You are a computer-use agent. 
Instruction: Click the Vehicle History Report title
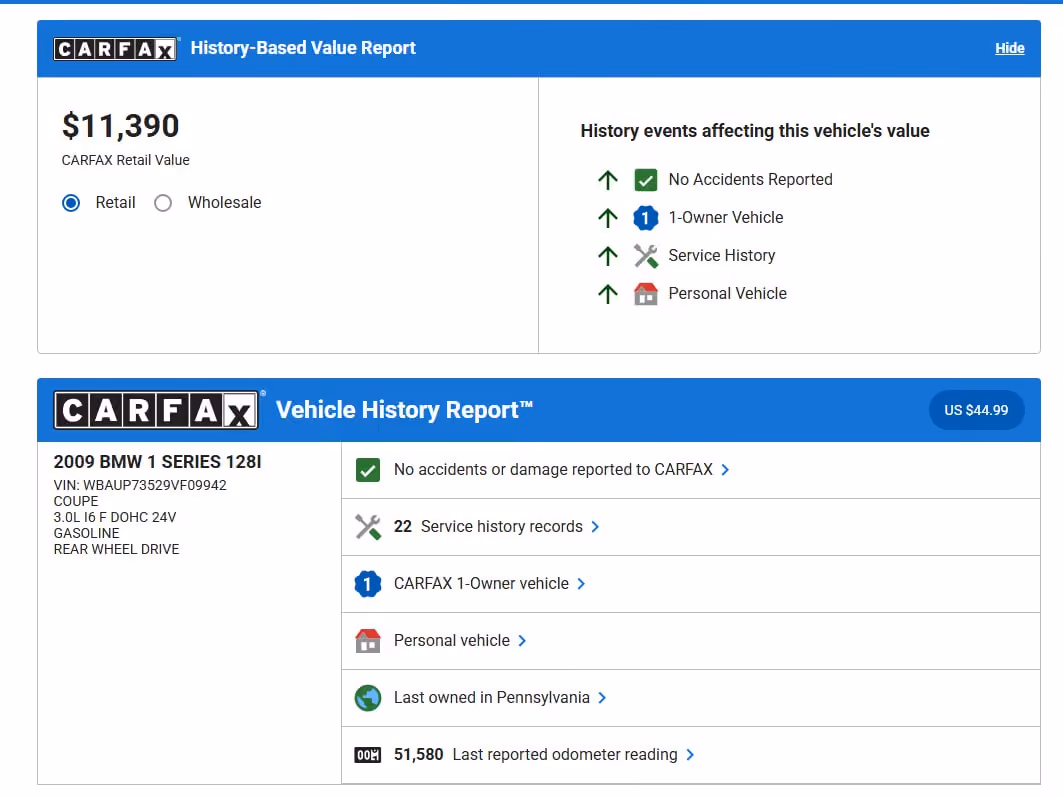pyautogui.click(x=404, y=410)
